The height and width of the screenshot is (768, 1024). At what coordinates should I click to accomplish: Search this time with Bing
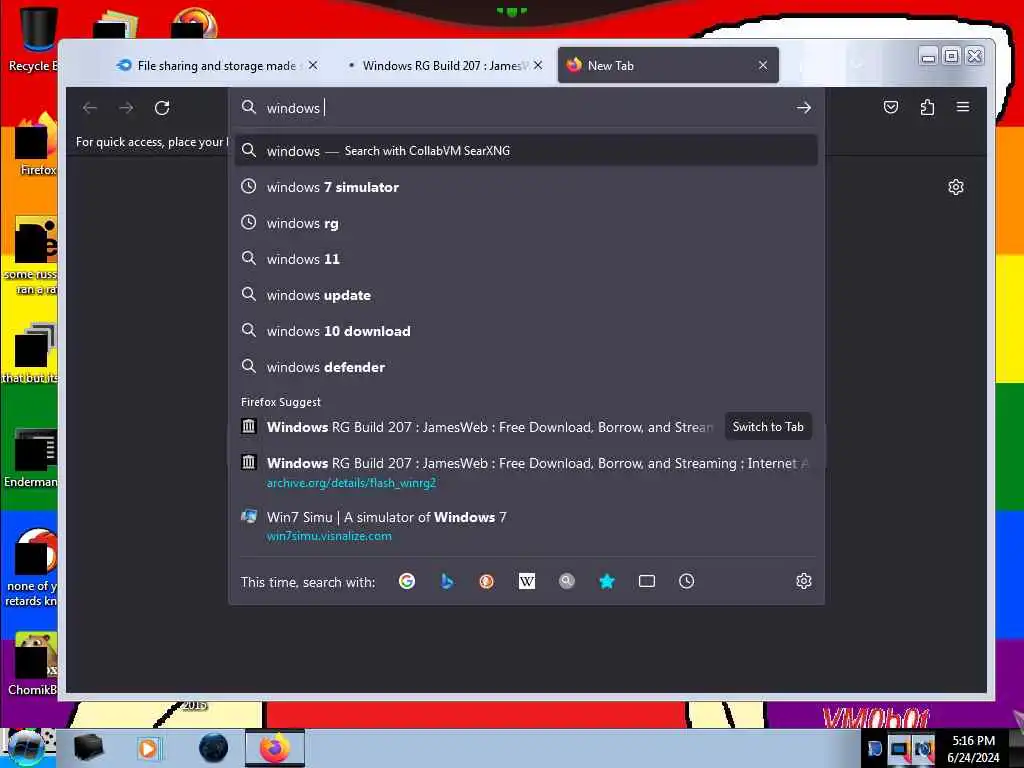447,581
